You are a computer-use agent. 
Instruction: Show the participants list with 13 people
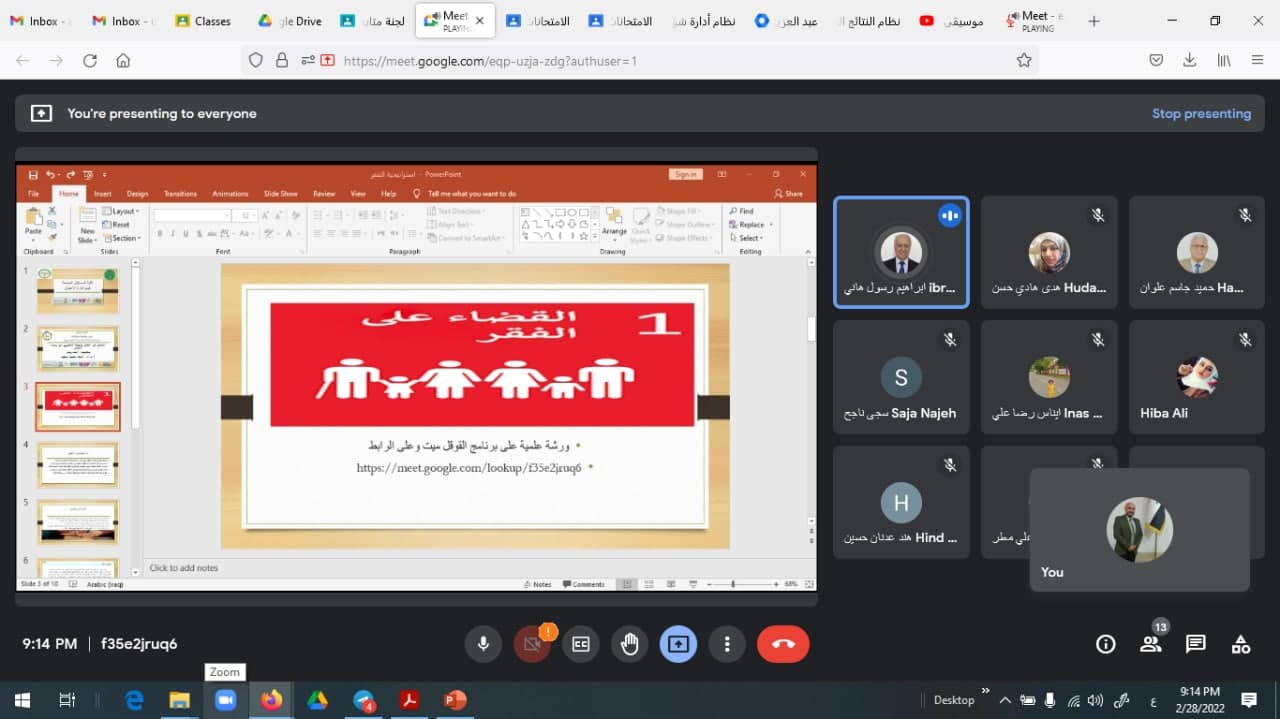pyautogui.click(x=1152, y=645)
